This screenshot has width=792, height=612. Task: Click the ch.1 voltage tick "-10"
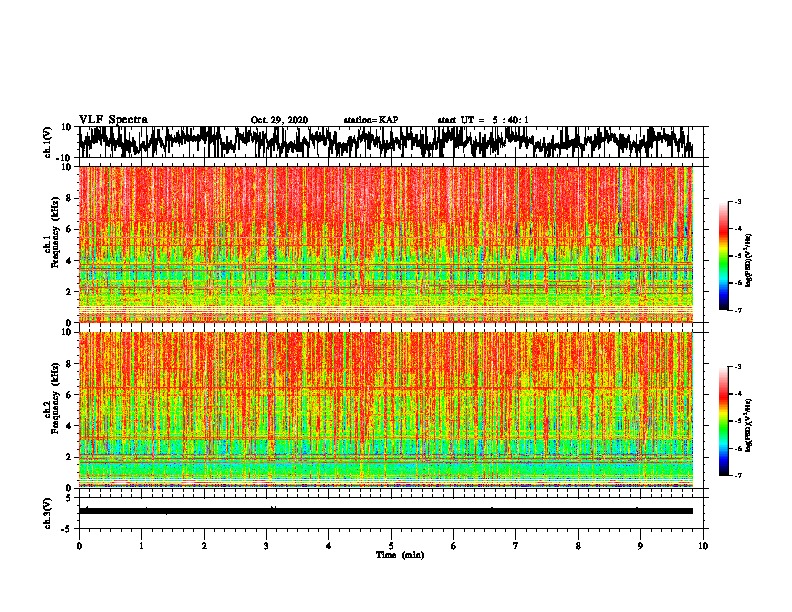[65, 158]
